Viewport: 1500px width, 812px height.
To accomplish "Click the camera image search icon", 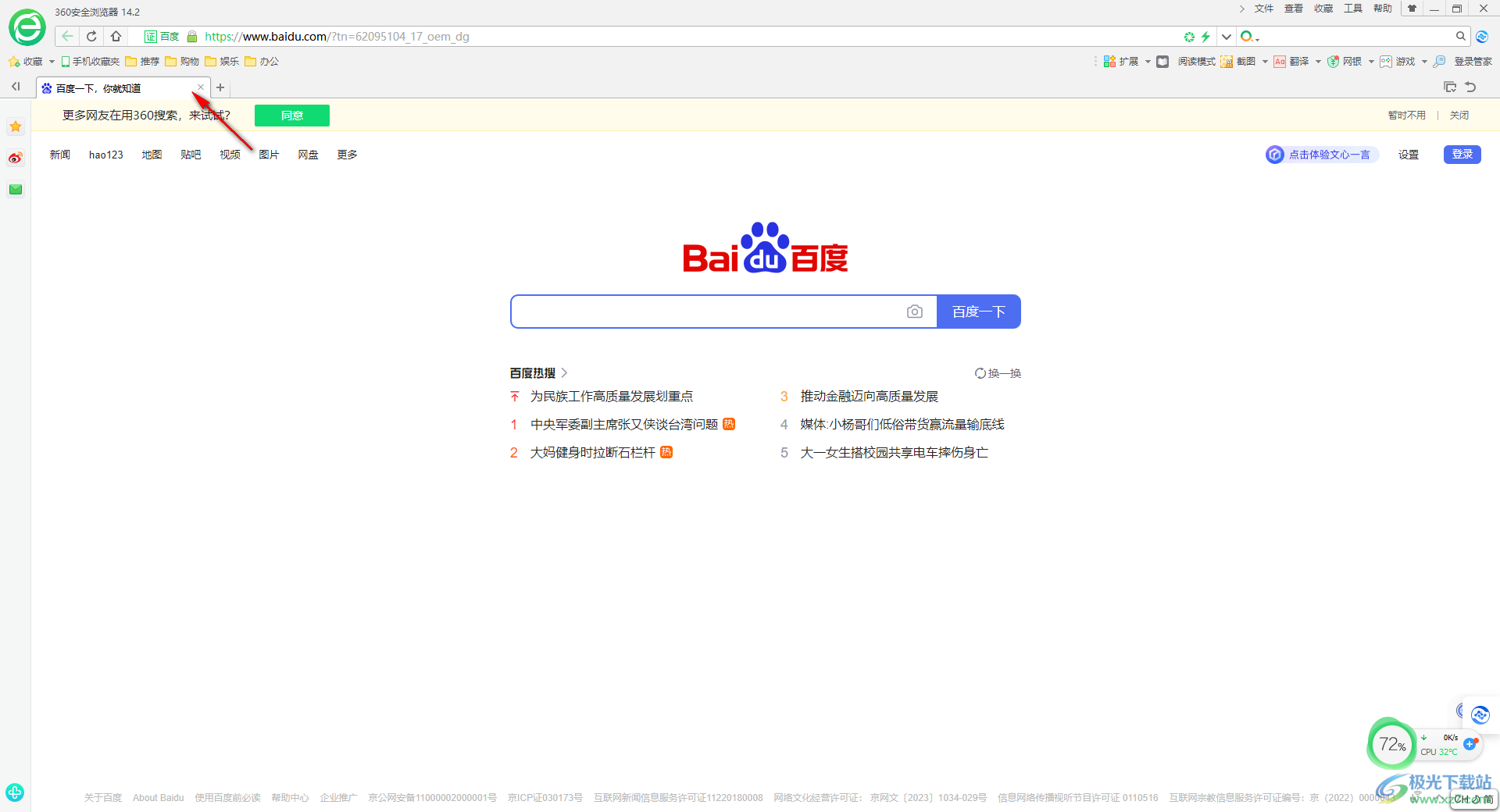I will 915,312.
